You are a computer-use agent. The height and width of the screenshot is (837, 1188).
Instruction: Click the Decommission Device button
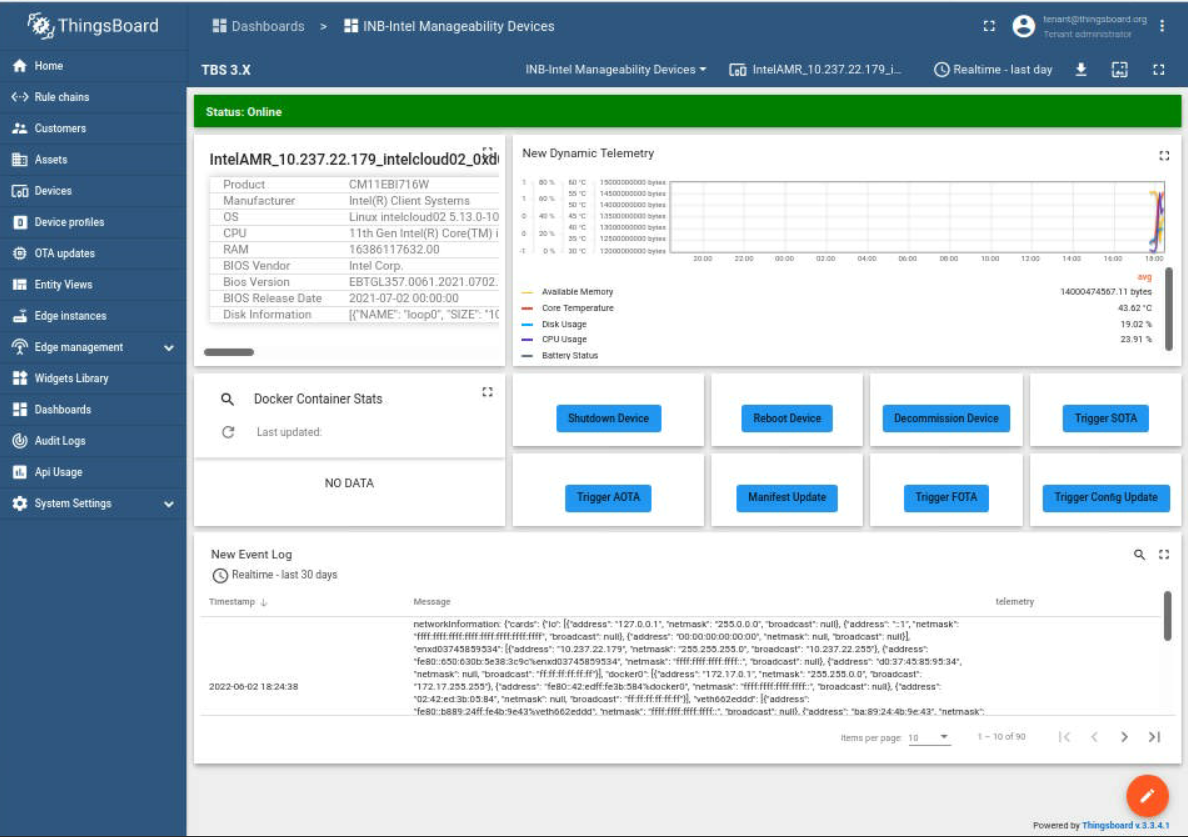coord(946,418)
